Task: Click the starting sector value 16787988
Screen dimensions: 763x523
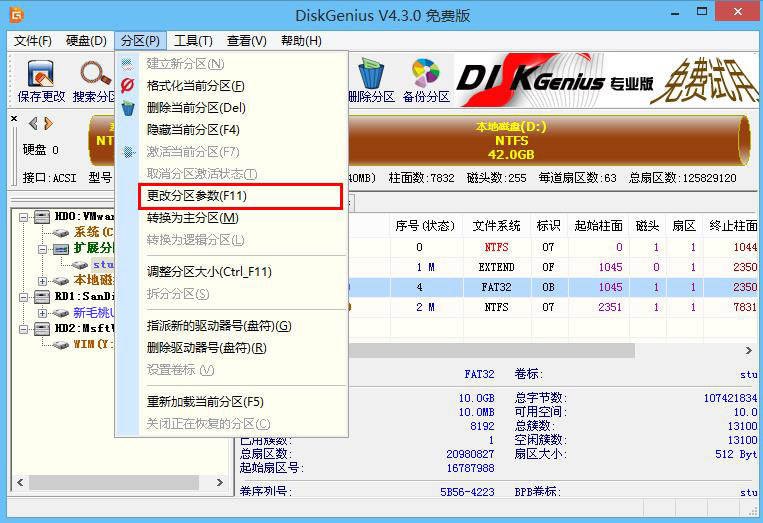Action: click(470, 468)
